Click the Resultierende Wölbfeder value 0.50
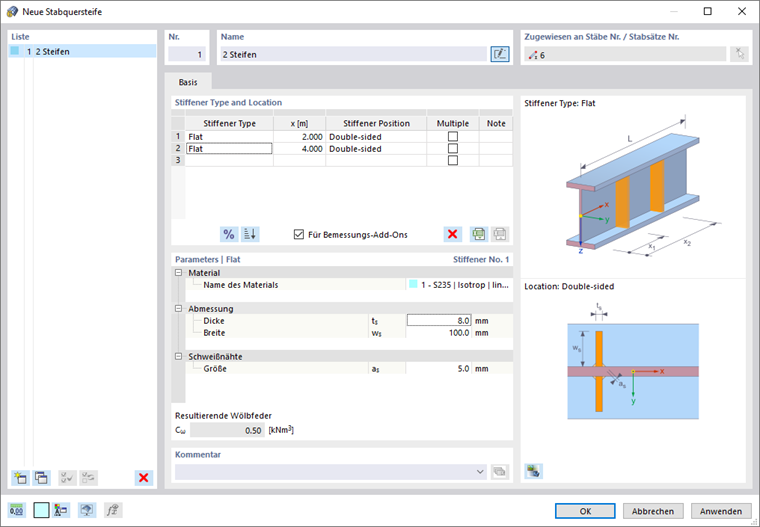This screenshot has width=760, height=527. click(227, 430)
